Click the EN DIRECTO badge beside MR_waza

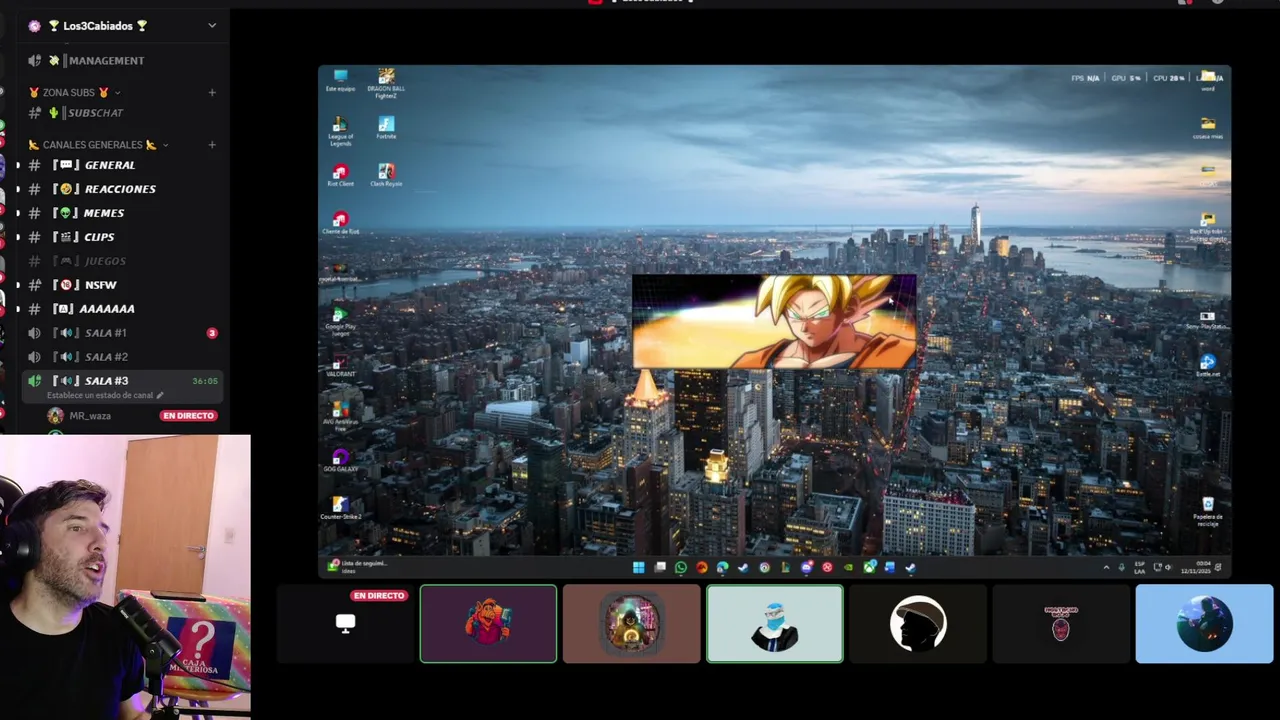tap(188, 415)
